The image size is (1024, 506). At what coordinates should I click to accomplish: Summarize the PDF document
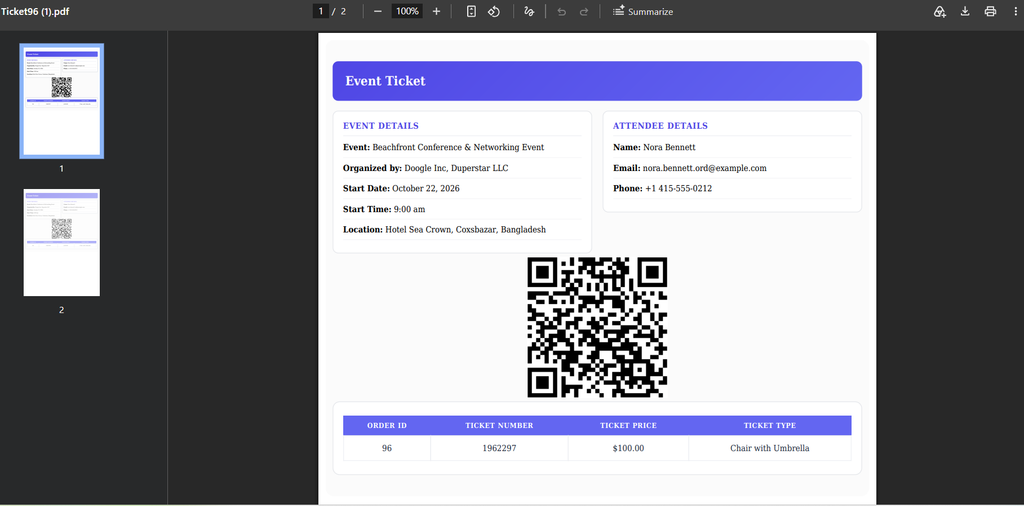643,11
